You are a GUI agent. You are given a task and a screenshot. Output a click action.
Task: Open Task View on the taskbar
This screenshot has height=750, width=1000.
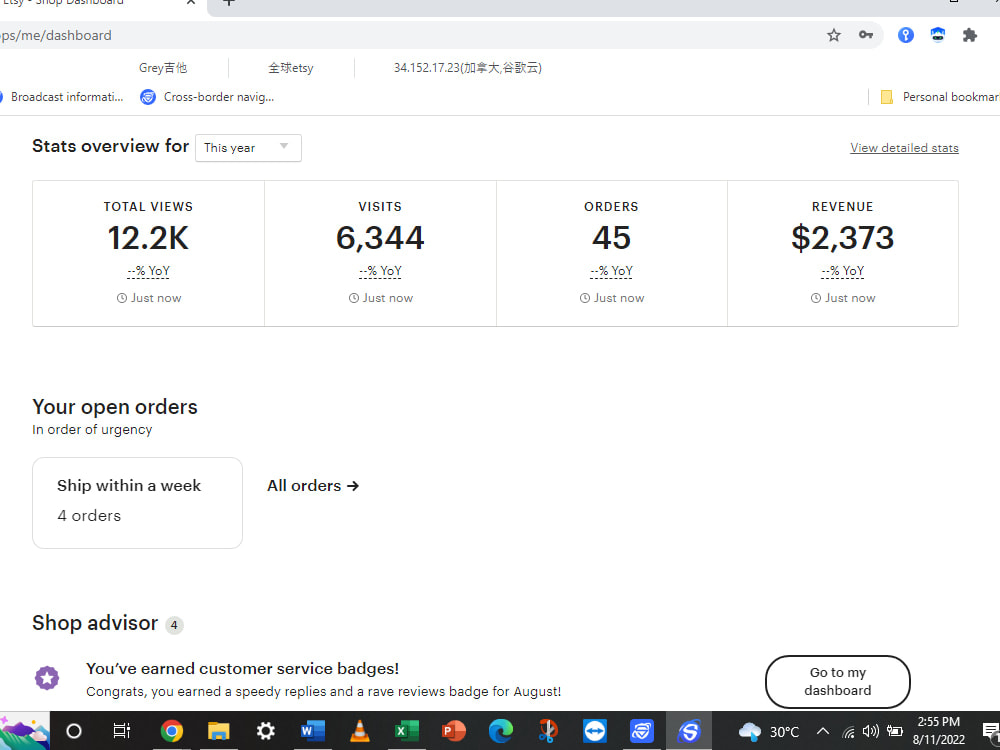click(121, 731)
